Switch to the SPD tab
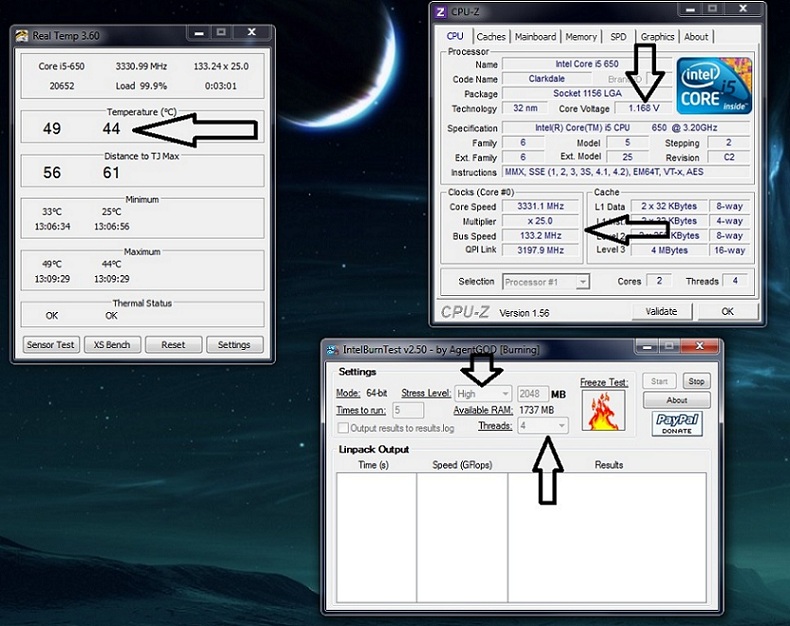The image size is (790, 626). tap(618, 37)
